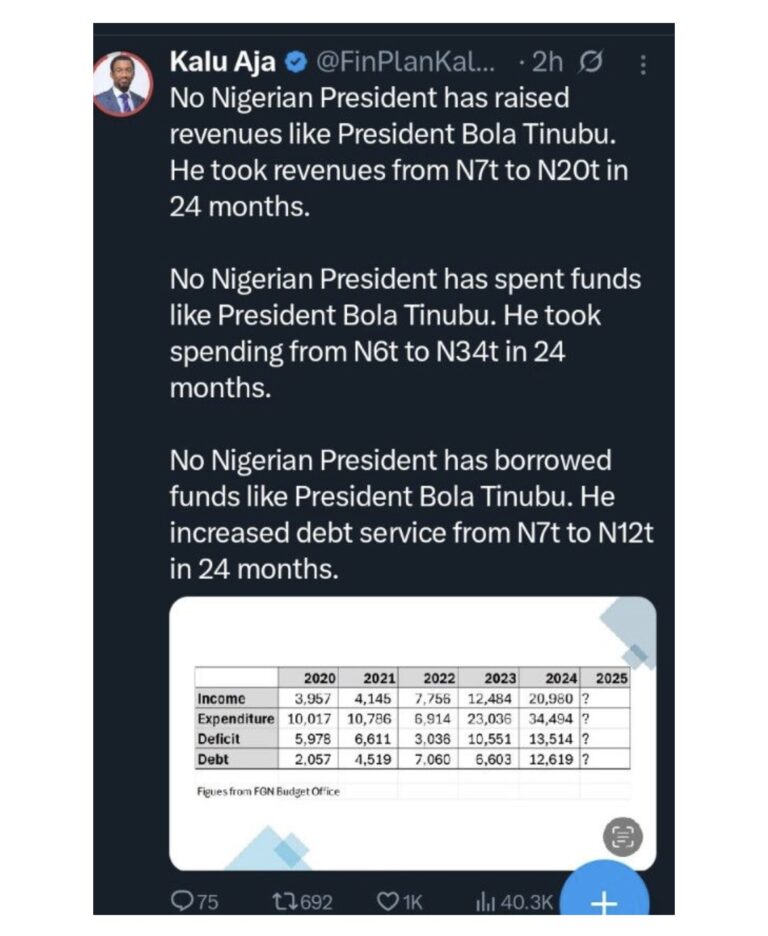
Task: Open the three-dot more options menu
Action: tap(643, 64)
